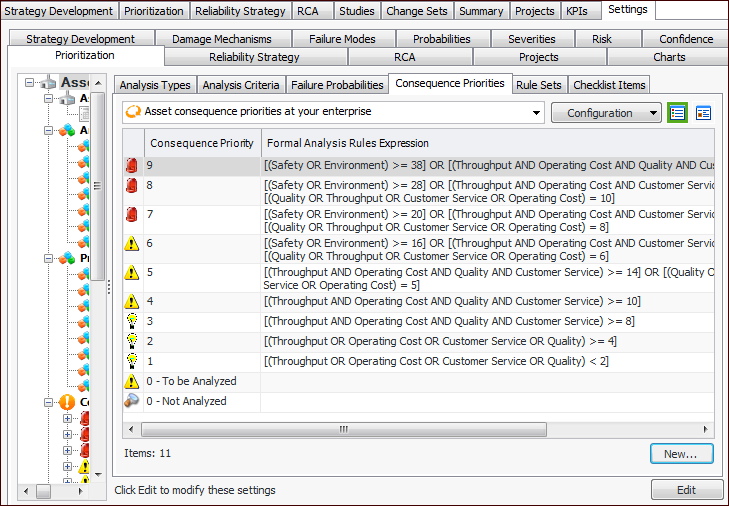Click the Edit button
This screenshot has width=729, height=506.
pyautogui.click(x=686, y=490)
